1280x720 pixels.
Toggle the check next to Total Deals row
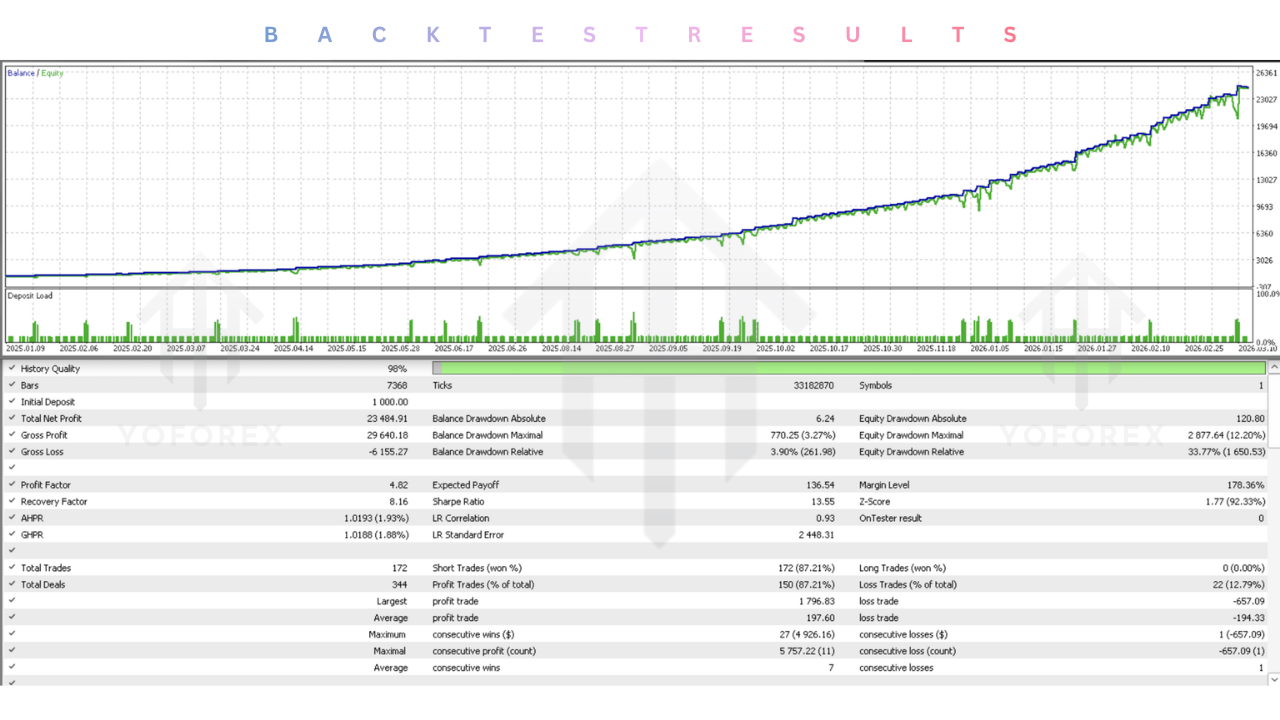[x=12, y=585]
